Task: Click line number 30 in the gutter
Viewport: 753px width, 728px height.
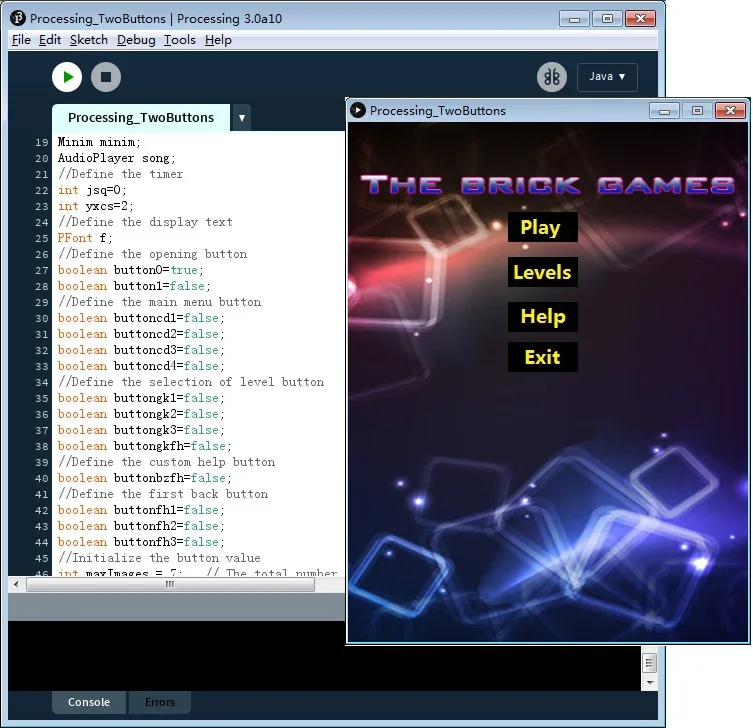Action: (42, 318)
